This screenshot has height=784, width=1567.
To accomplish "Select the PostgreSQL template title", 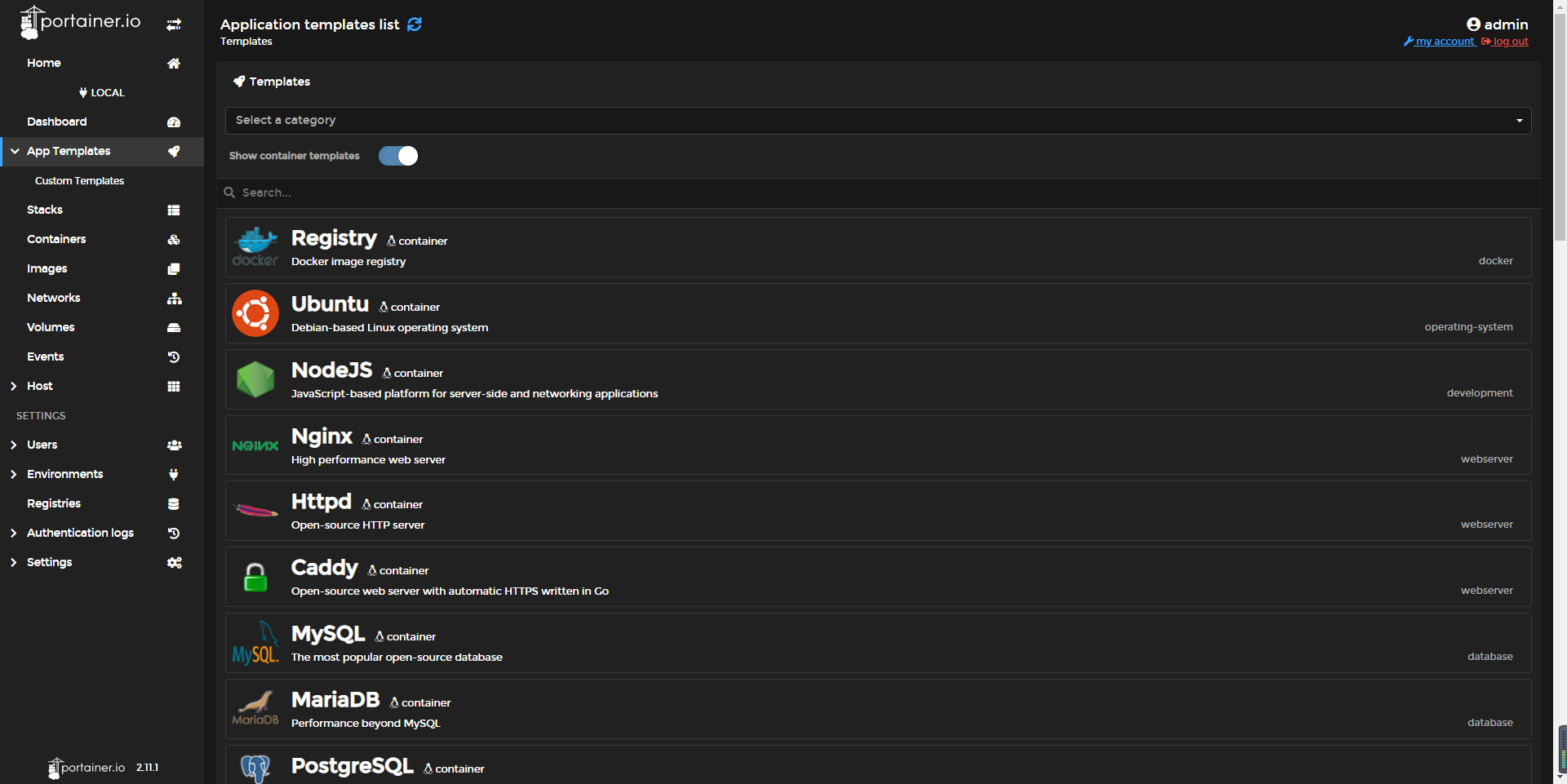I will click(x=353, y=766).
